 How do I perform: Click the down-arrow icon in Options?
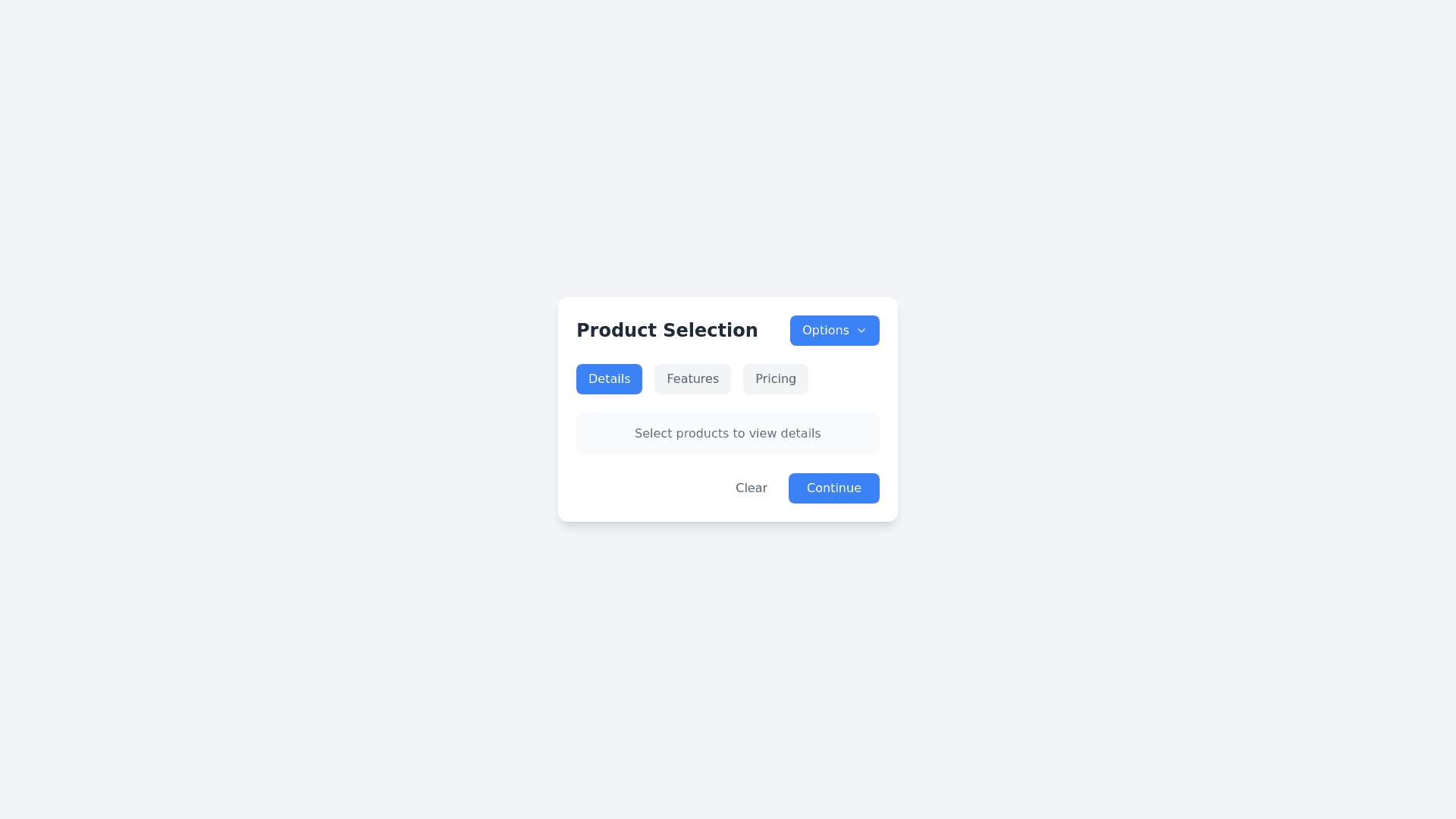(861, 331)
